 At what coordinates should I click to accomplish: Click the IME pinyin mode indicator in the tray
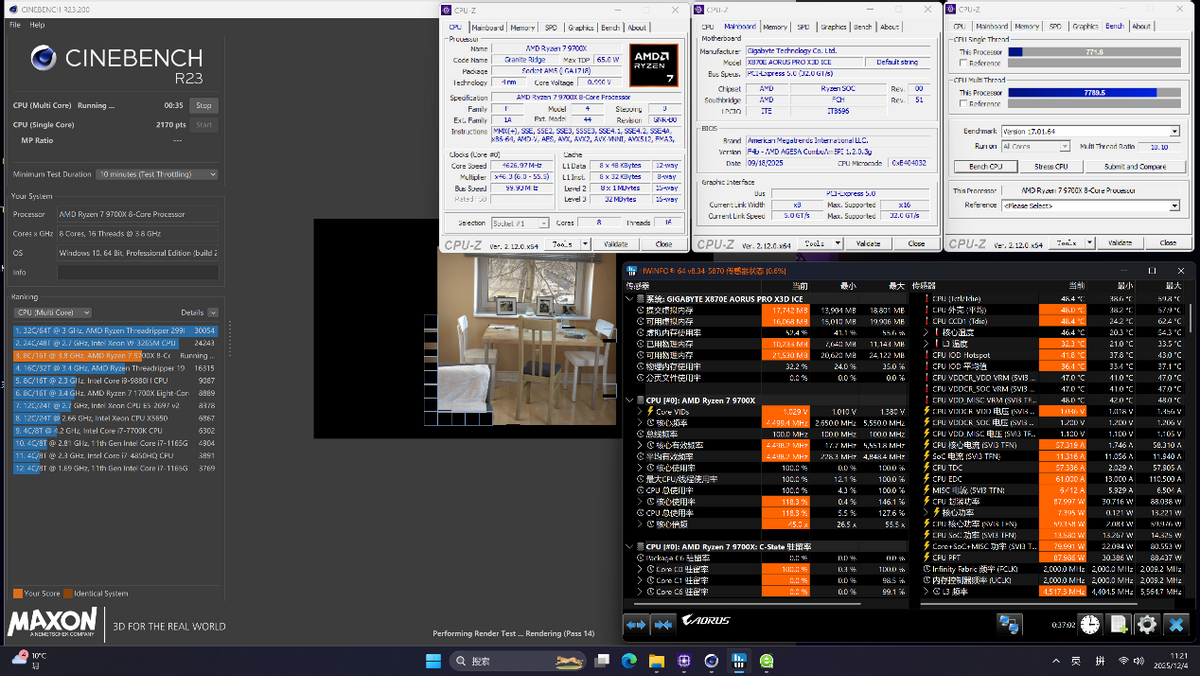[x=1100, y=661]
